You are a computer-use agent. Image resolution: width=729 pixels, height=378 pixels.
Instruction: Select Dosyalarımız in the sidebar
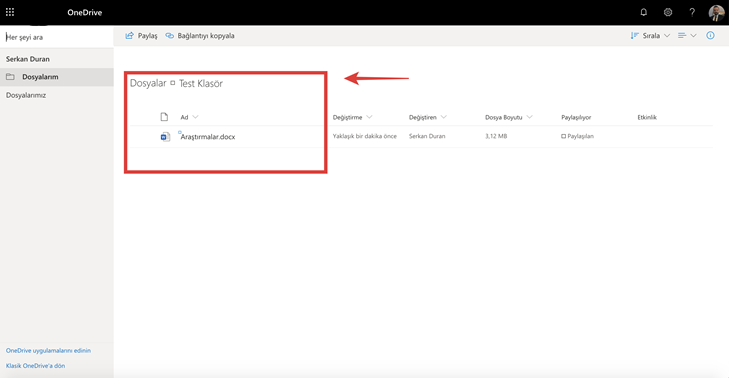[x=26, y=95]
